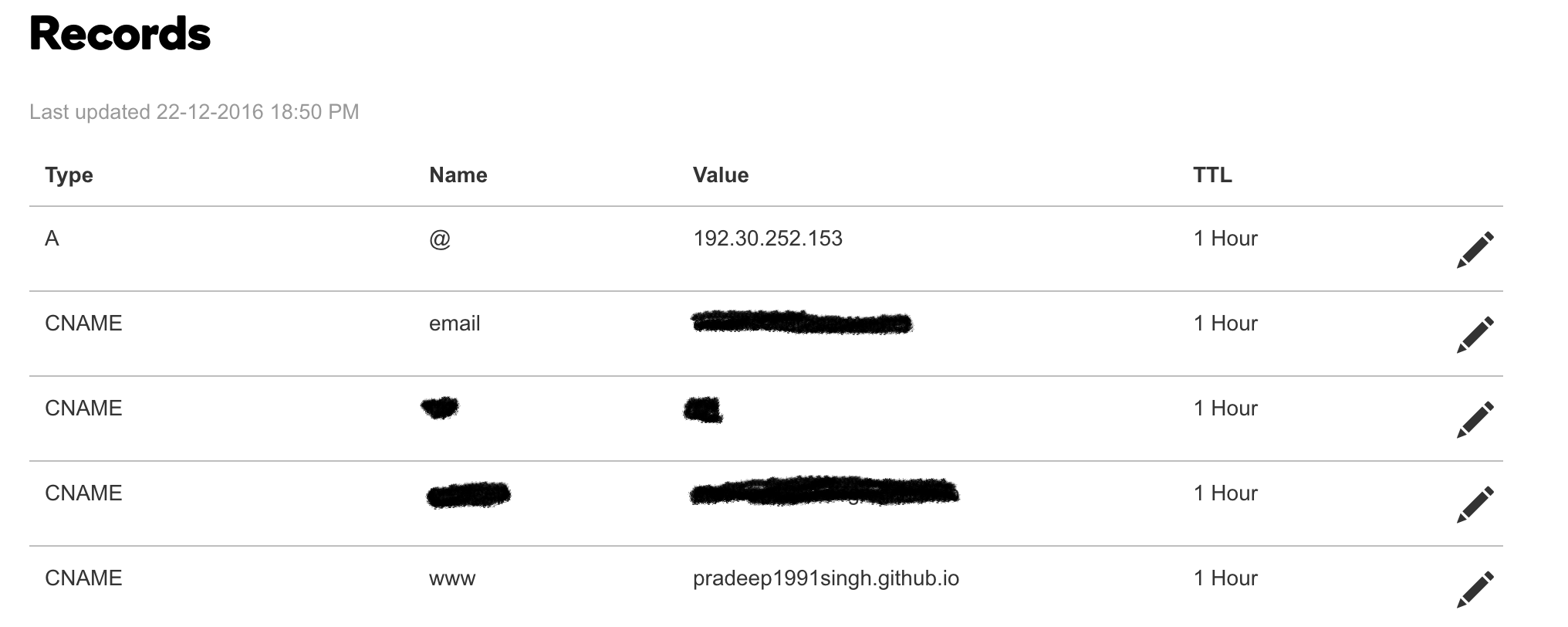
Task: Click the Records heading
Action: (120, 34)
